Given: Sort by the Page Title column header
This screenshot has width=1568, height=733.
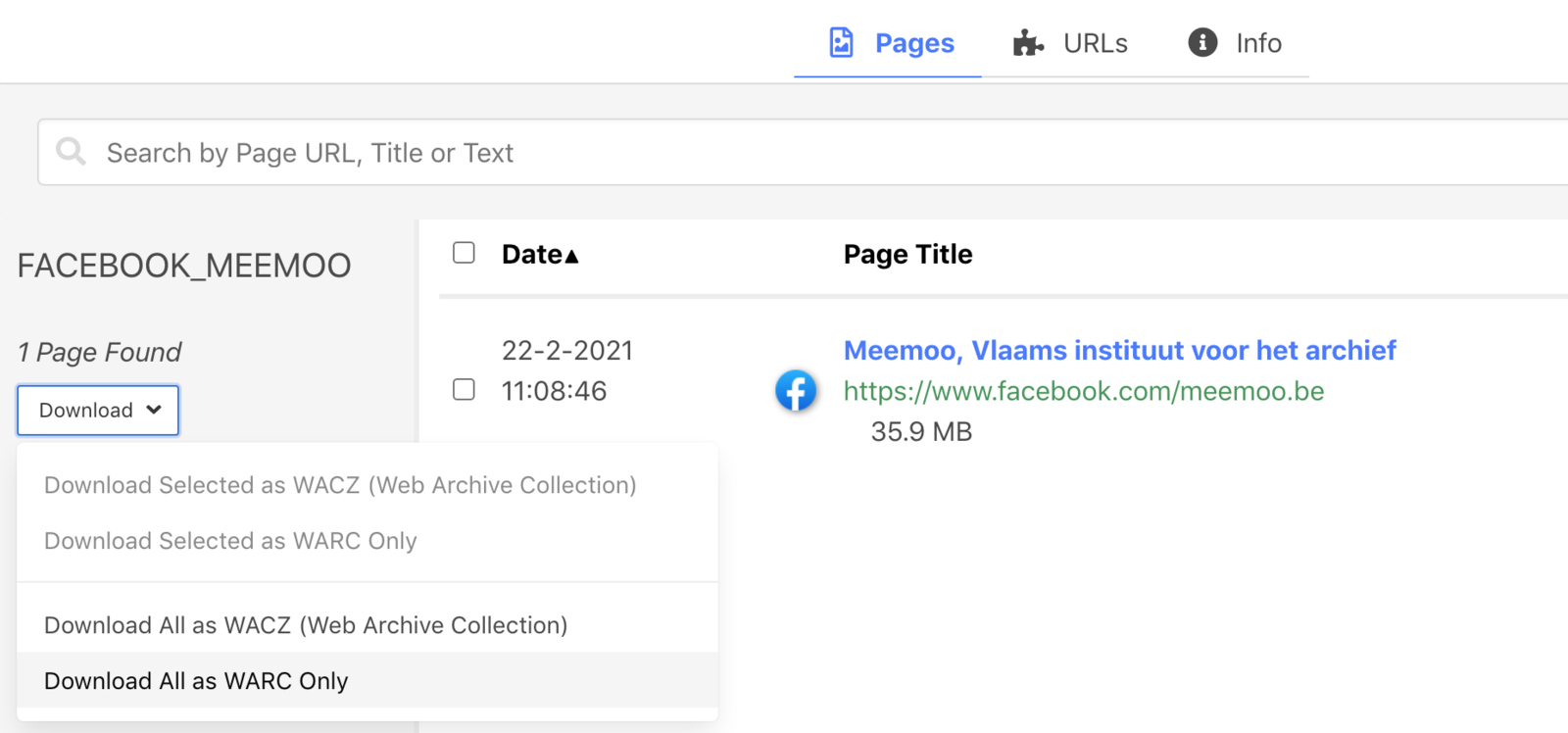Looking at the screenshot, I should 907,255.
